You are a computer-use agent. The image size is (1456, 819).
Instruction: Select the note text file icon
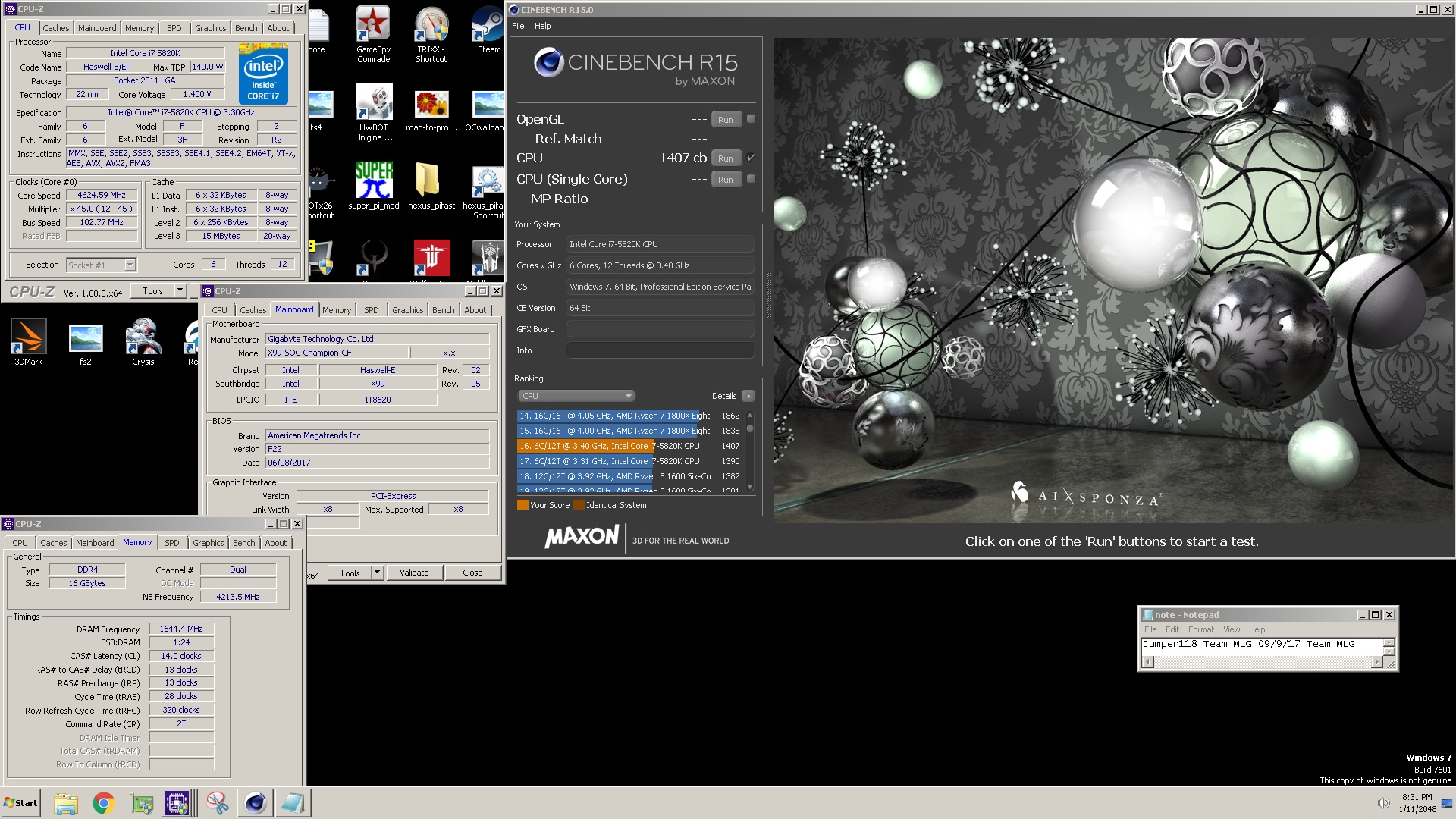(x=318, y=32)
